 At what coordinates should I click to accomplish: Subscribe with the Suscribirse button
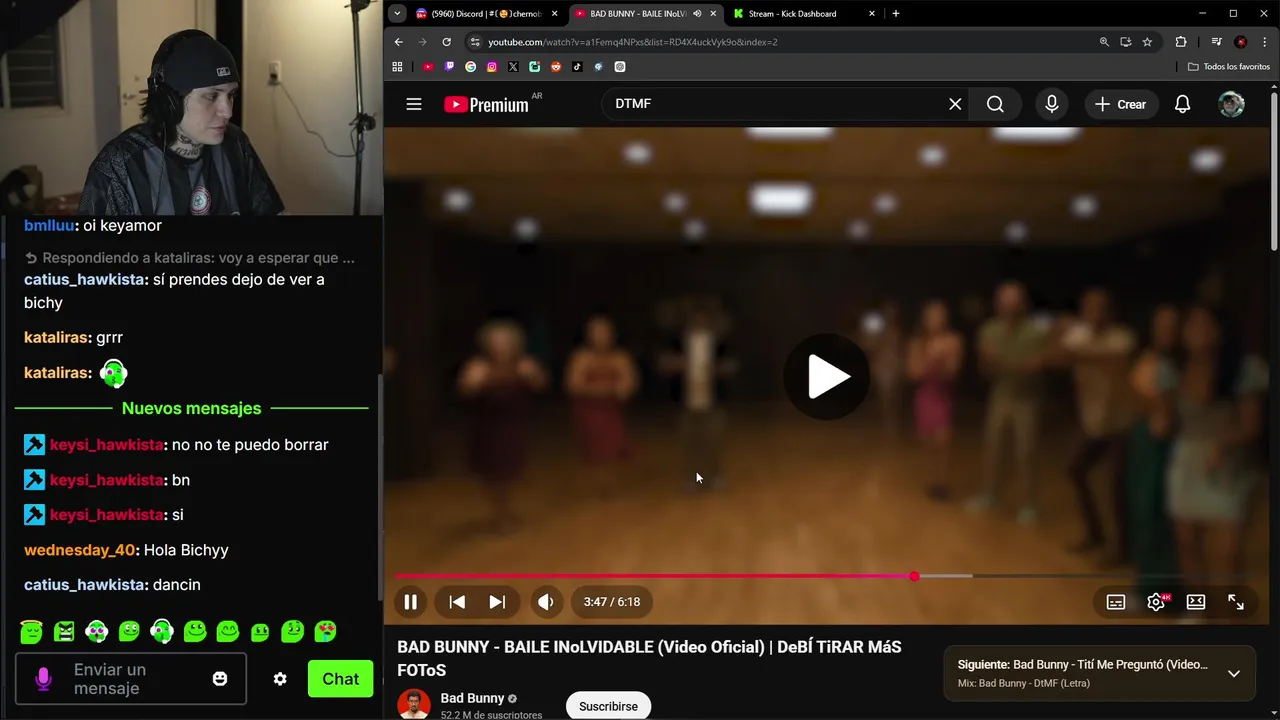[x=608, y=706]
